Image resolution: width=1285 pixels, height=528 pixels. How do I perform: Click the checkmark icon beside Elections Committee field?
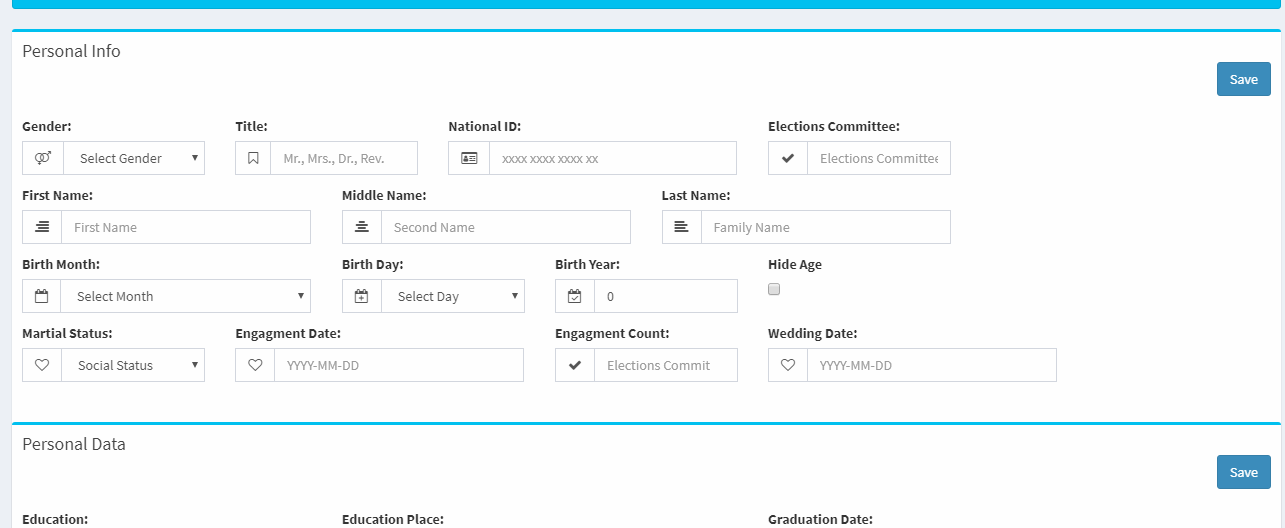(x=788, y=158)
